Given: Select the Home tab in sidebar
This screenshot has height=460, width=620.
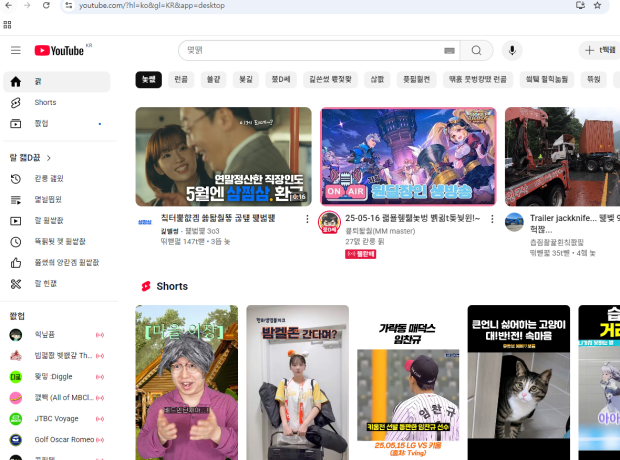Looking at the screenshot, I should coord(56,81).
